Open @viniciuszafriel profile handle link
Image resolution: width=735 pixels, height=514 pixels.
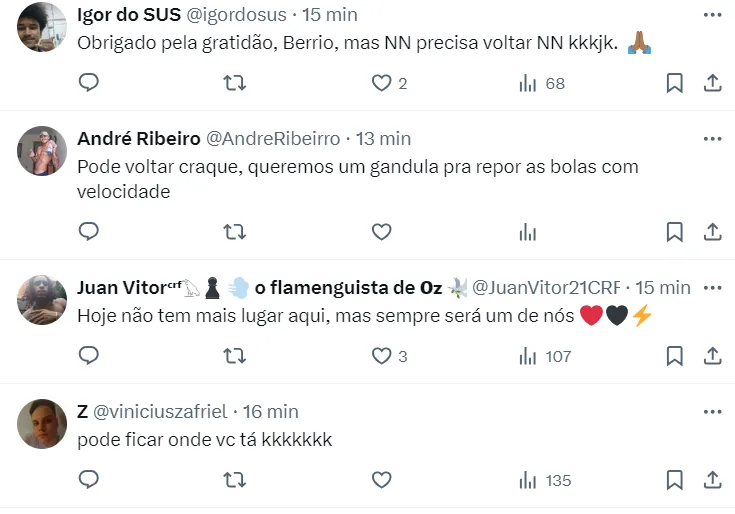(x=162, y=411)
